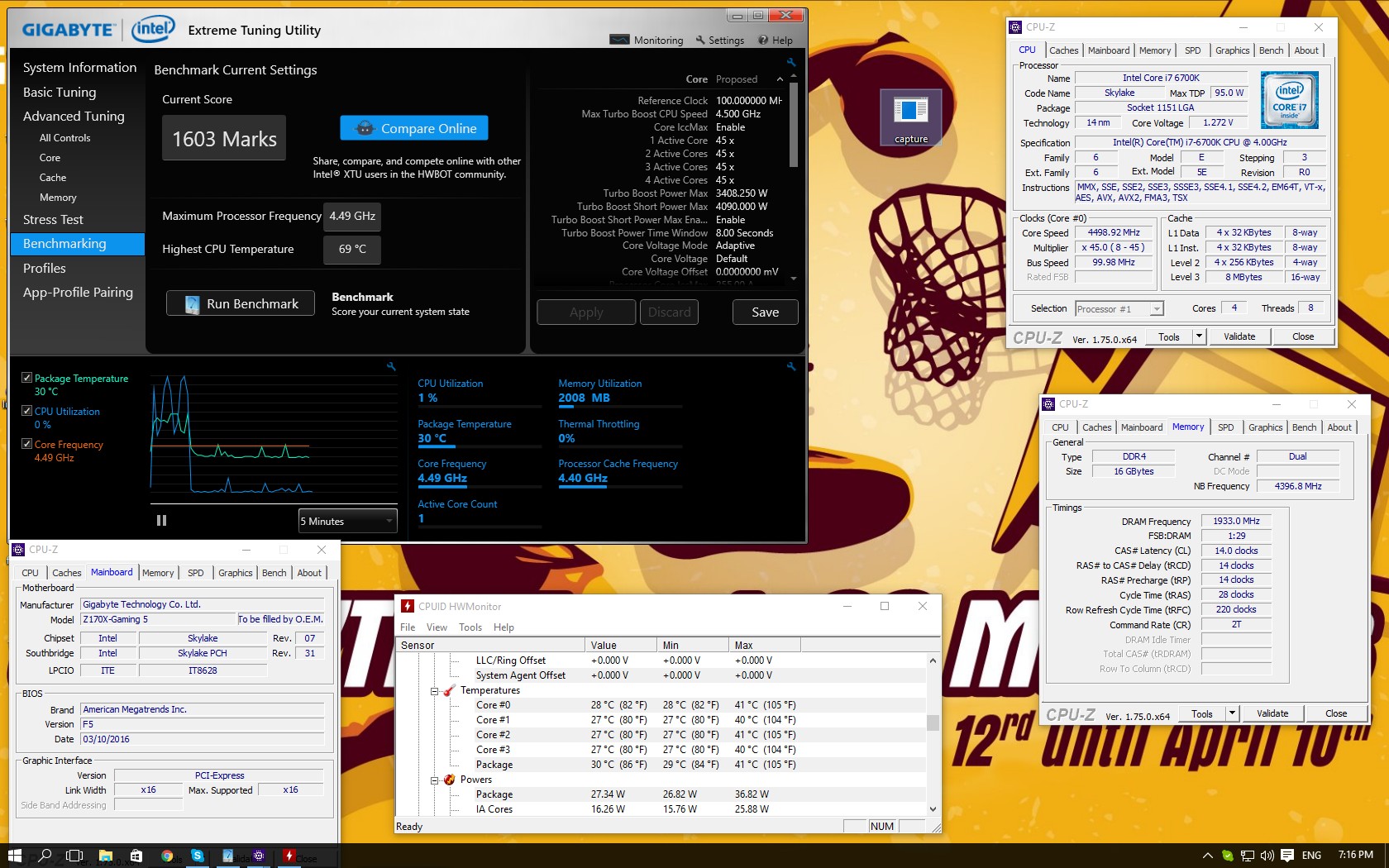
Task: Click wrench icon above the monitor readouts
Action: pyautogui.click(x=791, y=366)
